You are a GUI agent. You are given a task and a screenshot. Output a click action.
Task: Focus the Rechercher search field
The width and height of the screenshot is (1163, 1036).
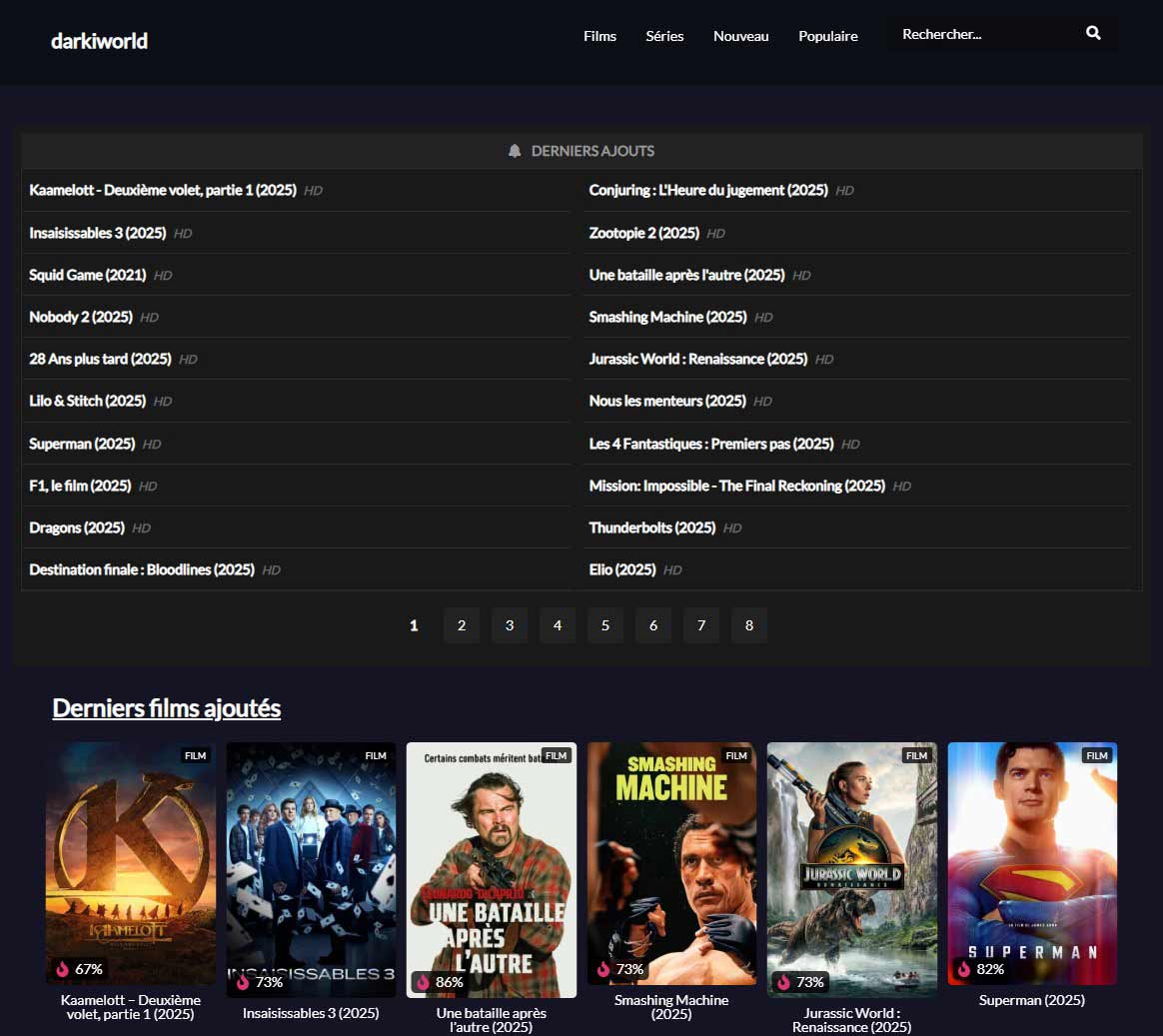coord(979,34)
